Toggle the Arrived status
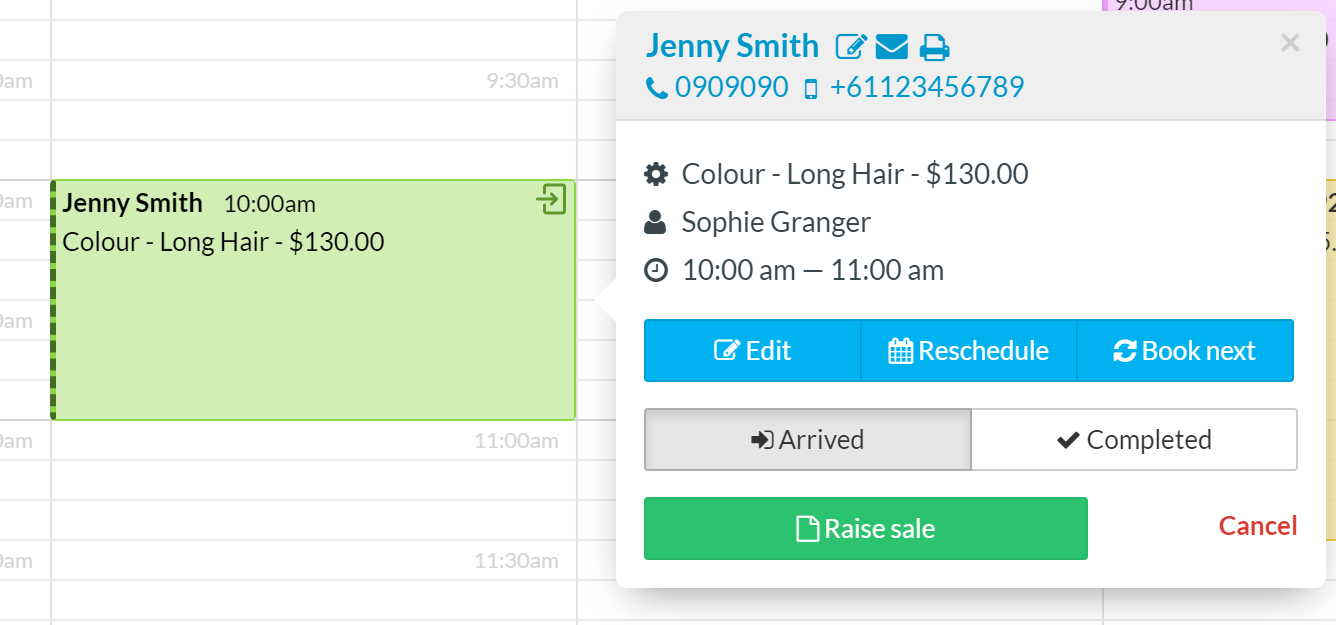Viewport: 1336px width, 625px height. pos(807,439)
